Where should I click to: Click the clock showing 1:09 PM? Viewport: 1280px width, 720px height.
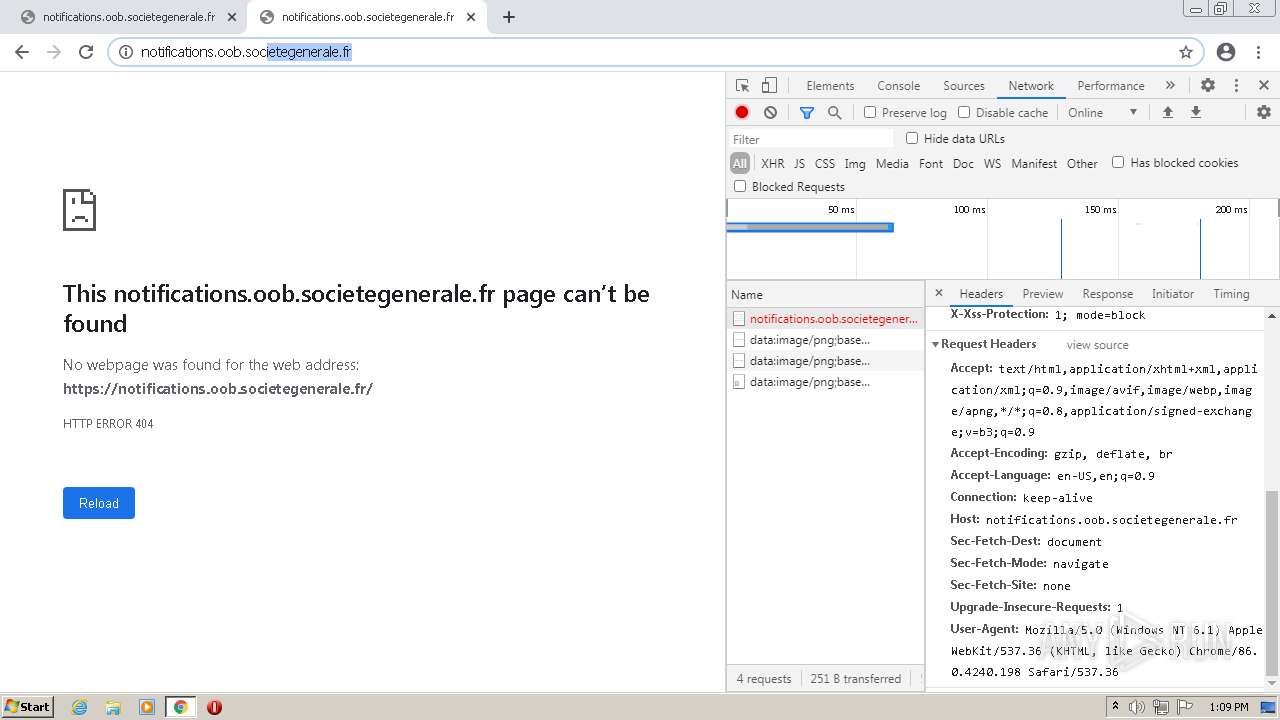tap(1228, 707)
